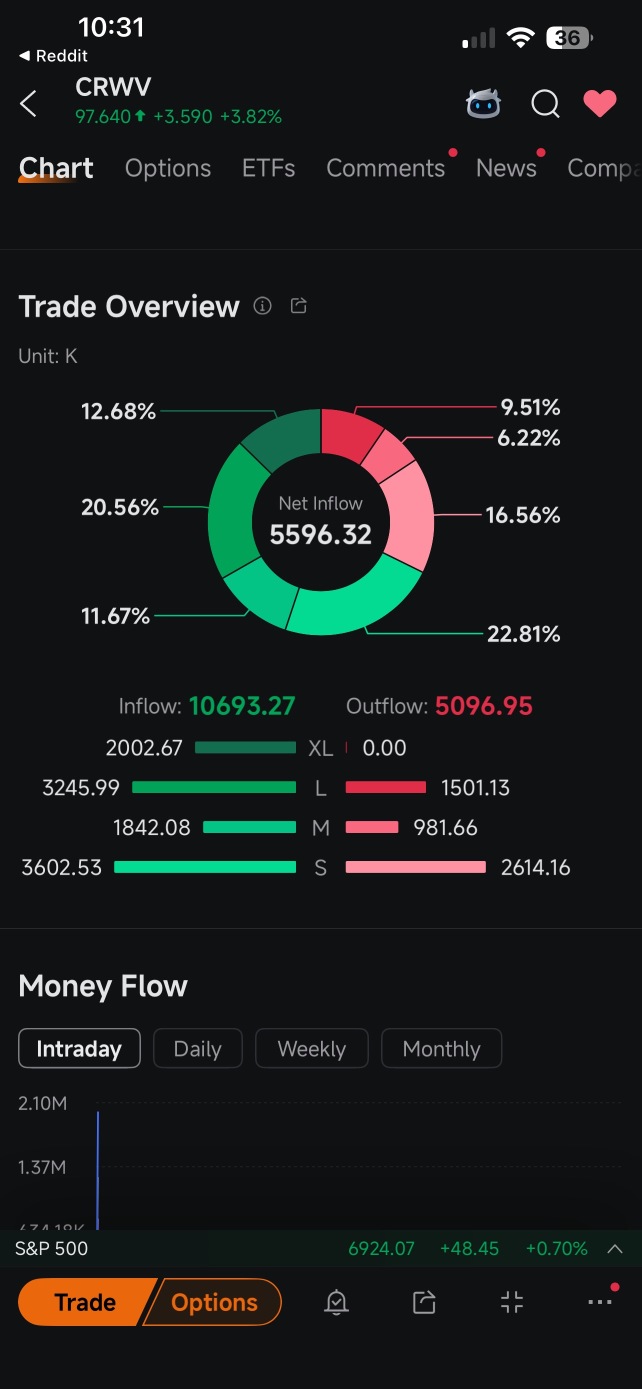Tap the orange Trade button
This screenshot has height=1389, width=642.
[87, 1302]
